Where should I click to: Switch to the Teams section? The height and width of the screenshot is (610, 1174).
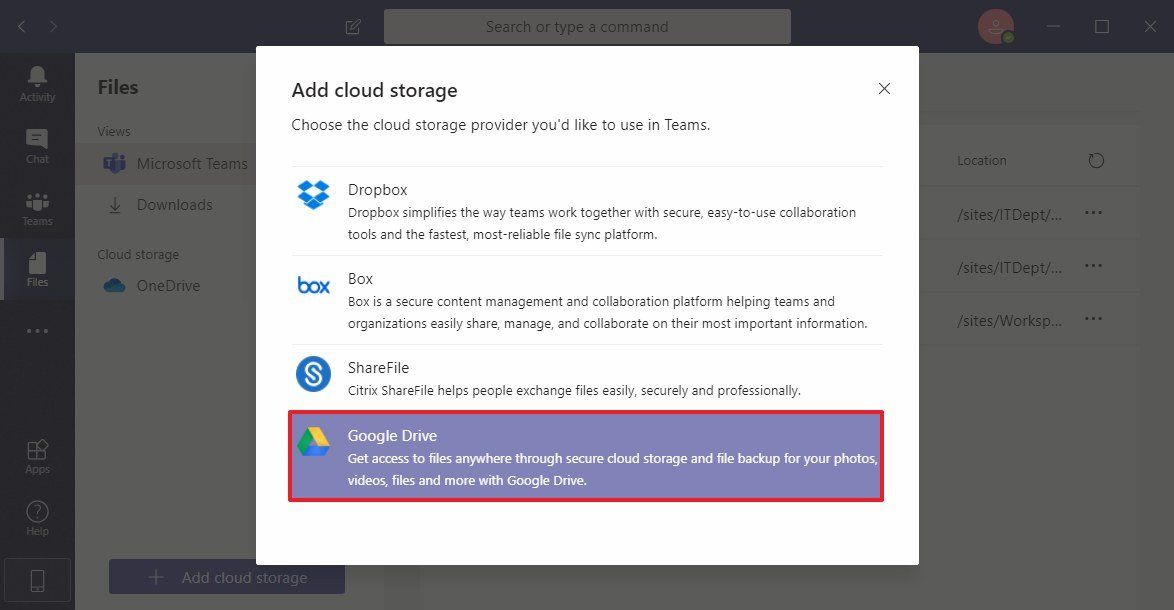pos(37,207)
